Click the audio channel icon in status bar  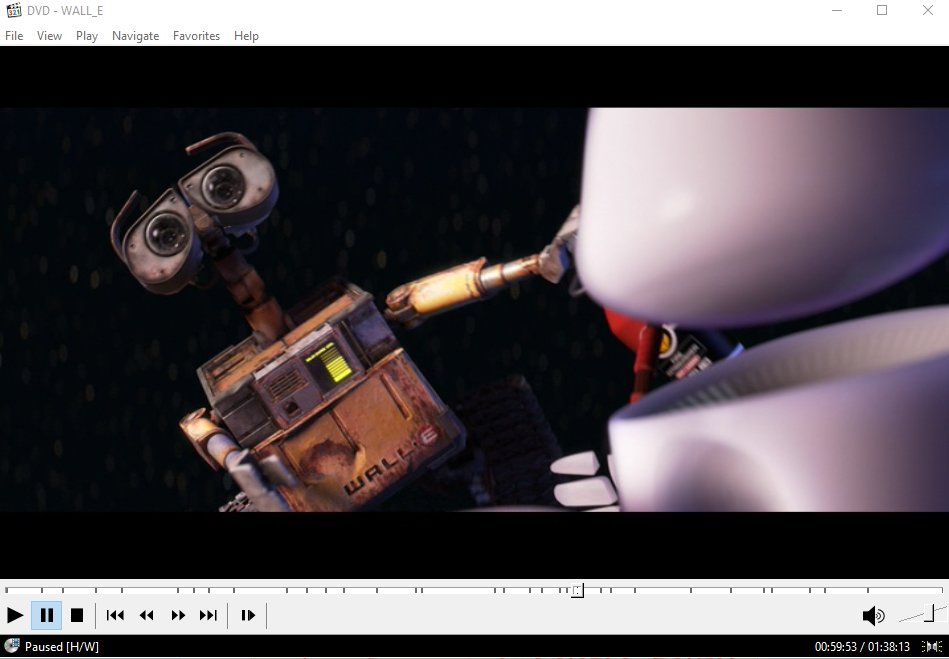pos(931,647)
